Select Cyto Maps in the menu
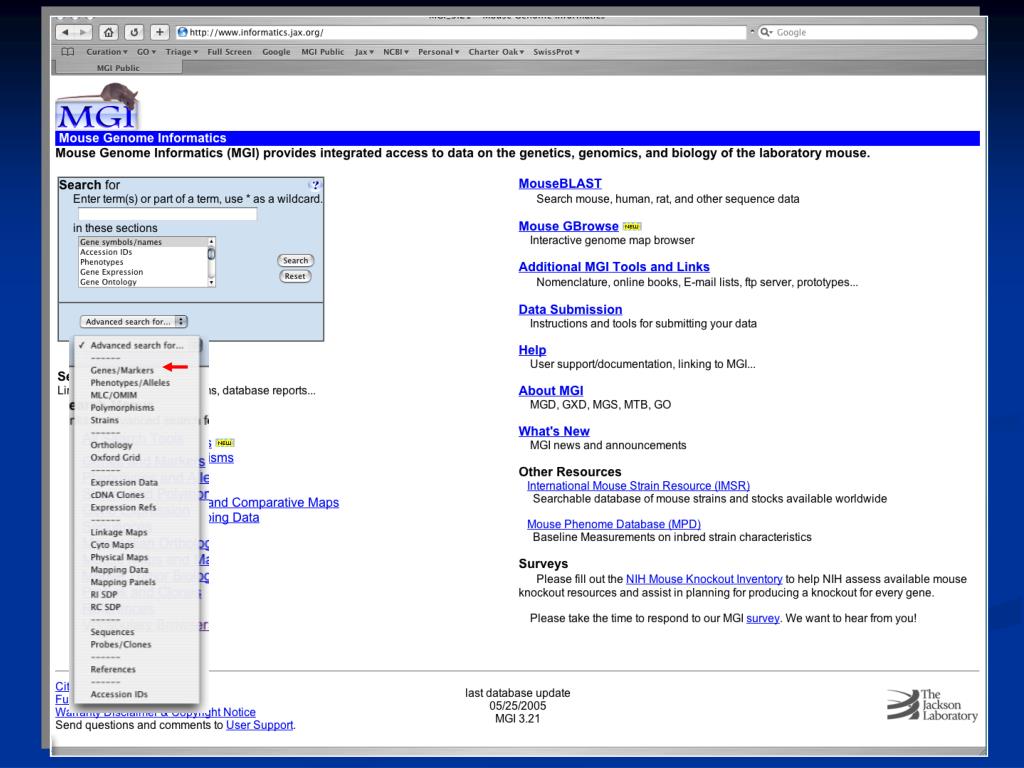The height and width of the screenshot is (768, 1024). coord(112,545)
